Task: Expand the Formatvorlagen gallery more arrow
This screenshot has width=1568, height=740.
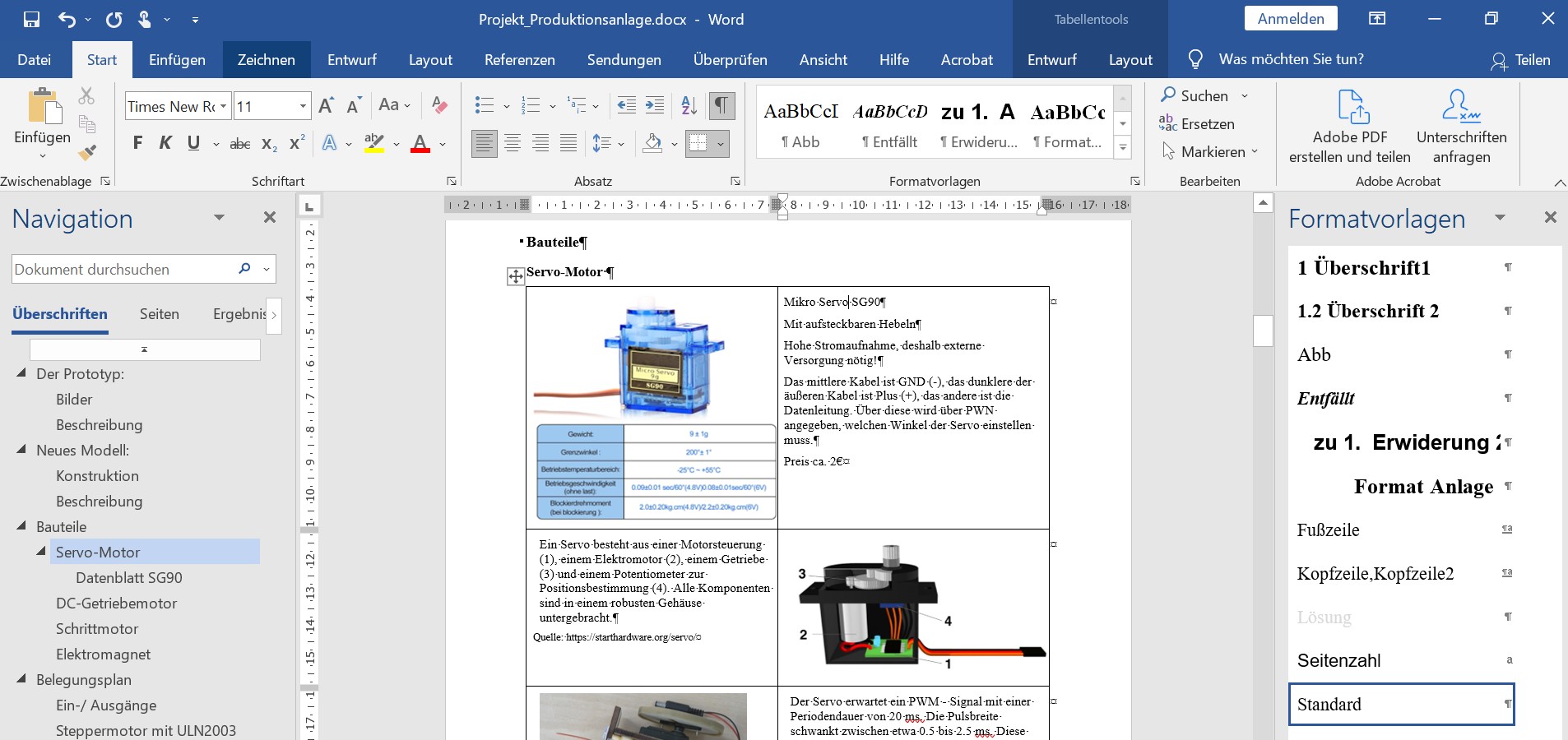Action: click(x=1123, y=148)
